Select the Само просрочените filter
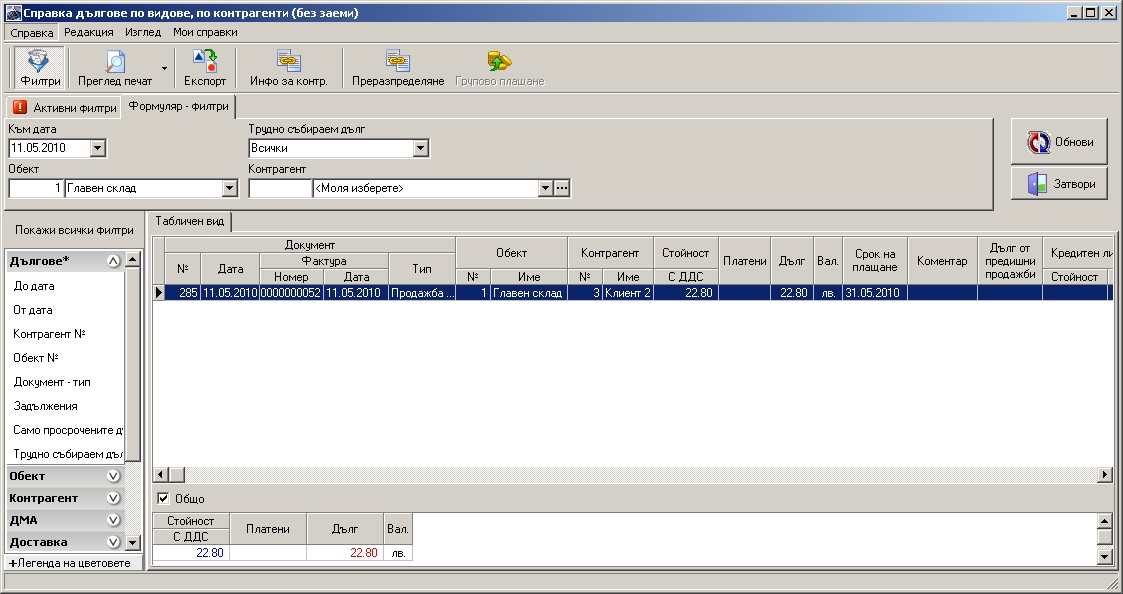Screen dimensions: 1123x594 pyautogui.click(x=68, y=431)
